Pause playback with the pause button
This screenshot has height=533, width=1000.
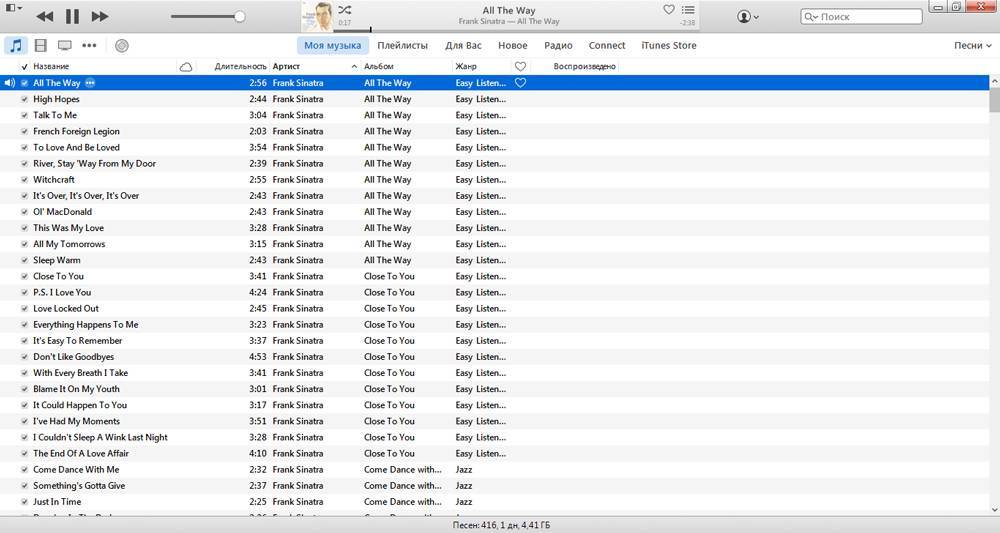(72, 17)
